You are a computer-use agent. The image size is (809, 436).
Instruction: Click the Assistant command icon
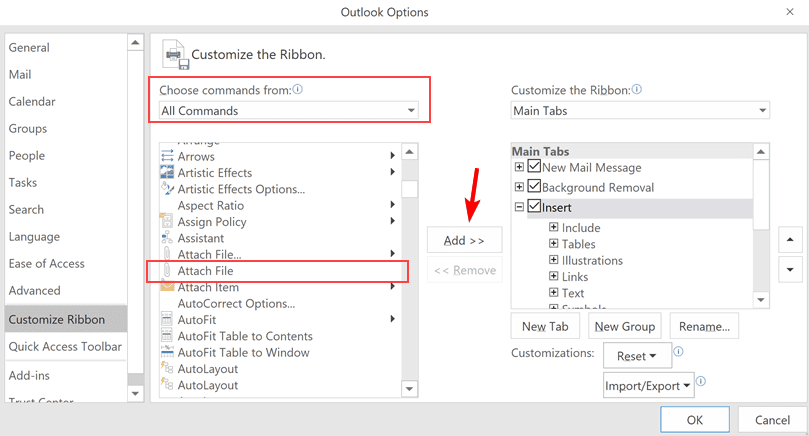pos(167,238)
